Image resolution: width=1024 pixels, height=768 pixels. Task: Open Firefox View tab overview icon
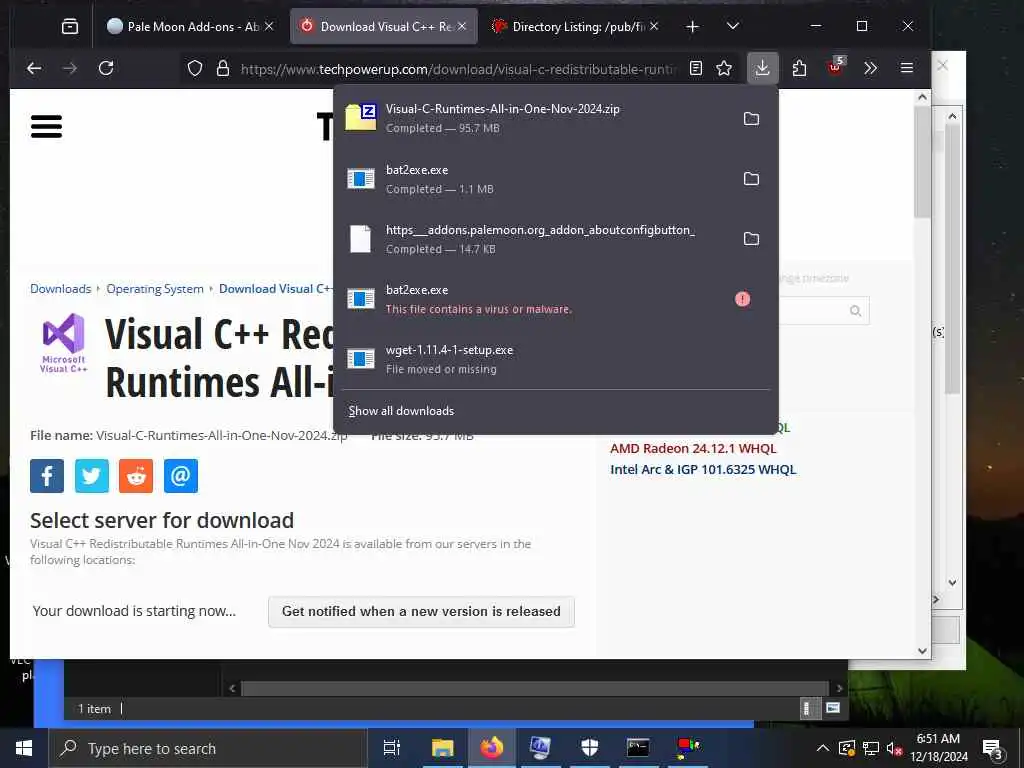tap(70, 26)
